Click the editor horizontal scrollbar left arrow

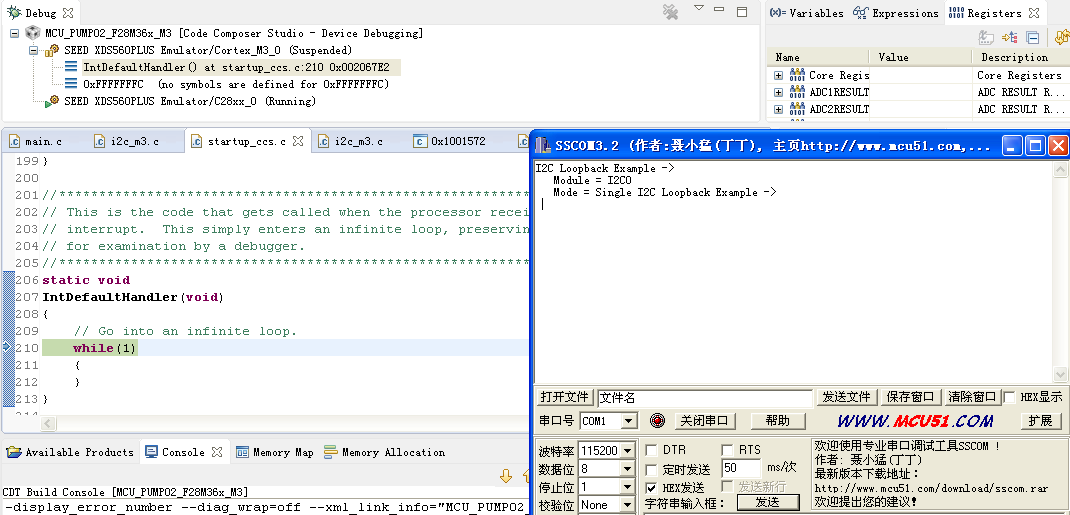point(48,424)
